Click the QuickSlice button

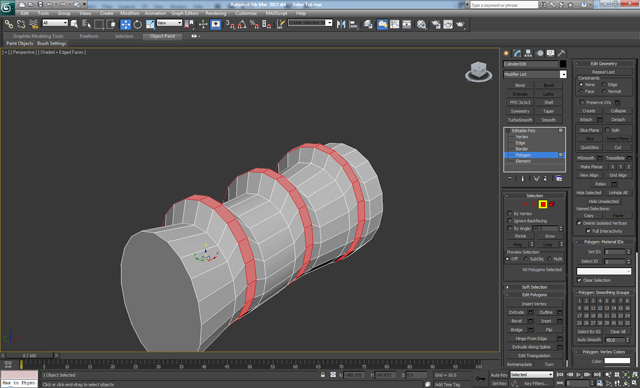pos(589,147)
